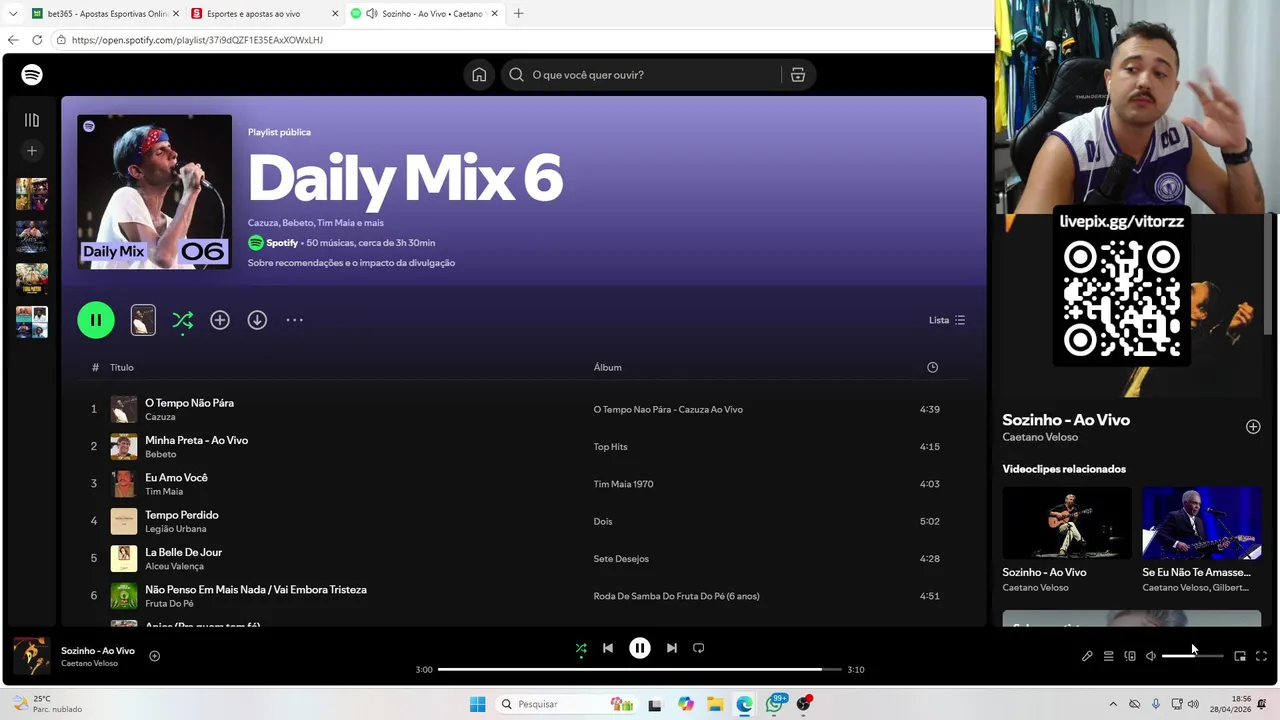Enter full screen player mode
Viewport: 1280px width, 720px height.
pyautogui.click(x=1261, y=656)
